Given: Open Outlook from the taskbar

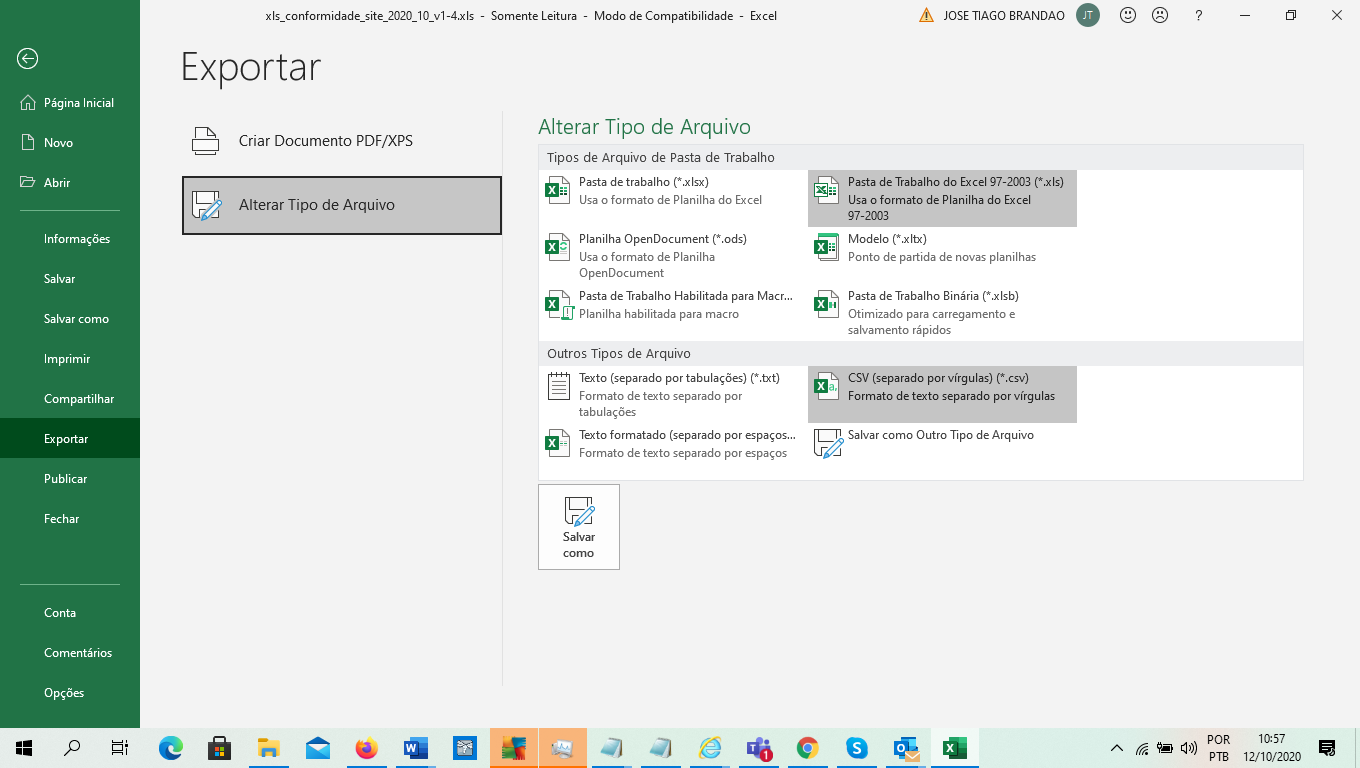Looking at the screenshot, I should (x=906, y=747).
